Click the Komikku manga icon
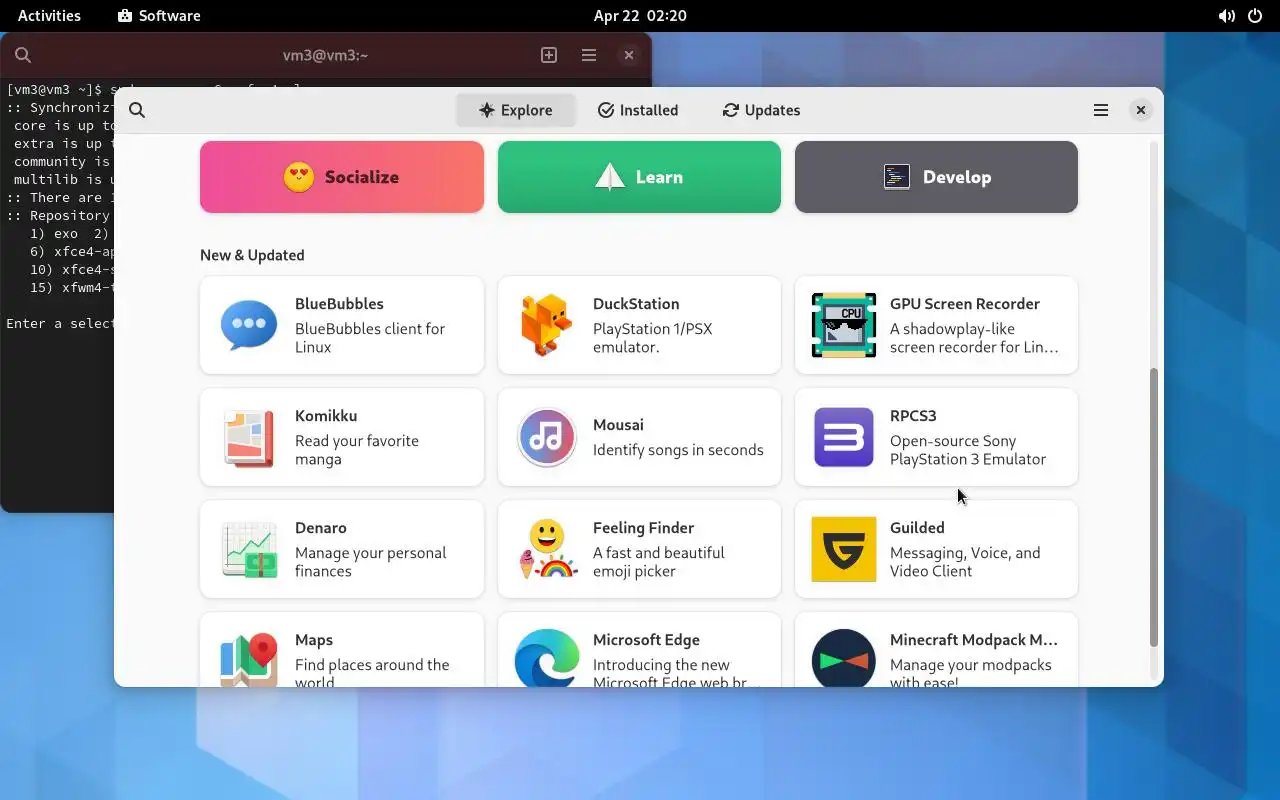 tap(249, 437)
